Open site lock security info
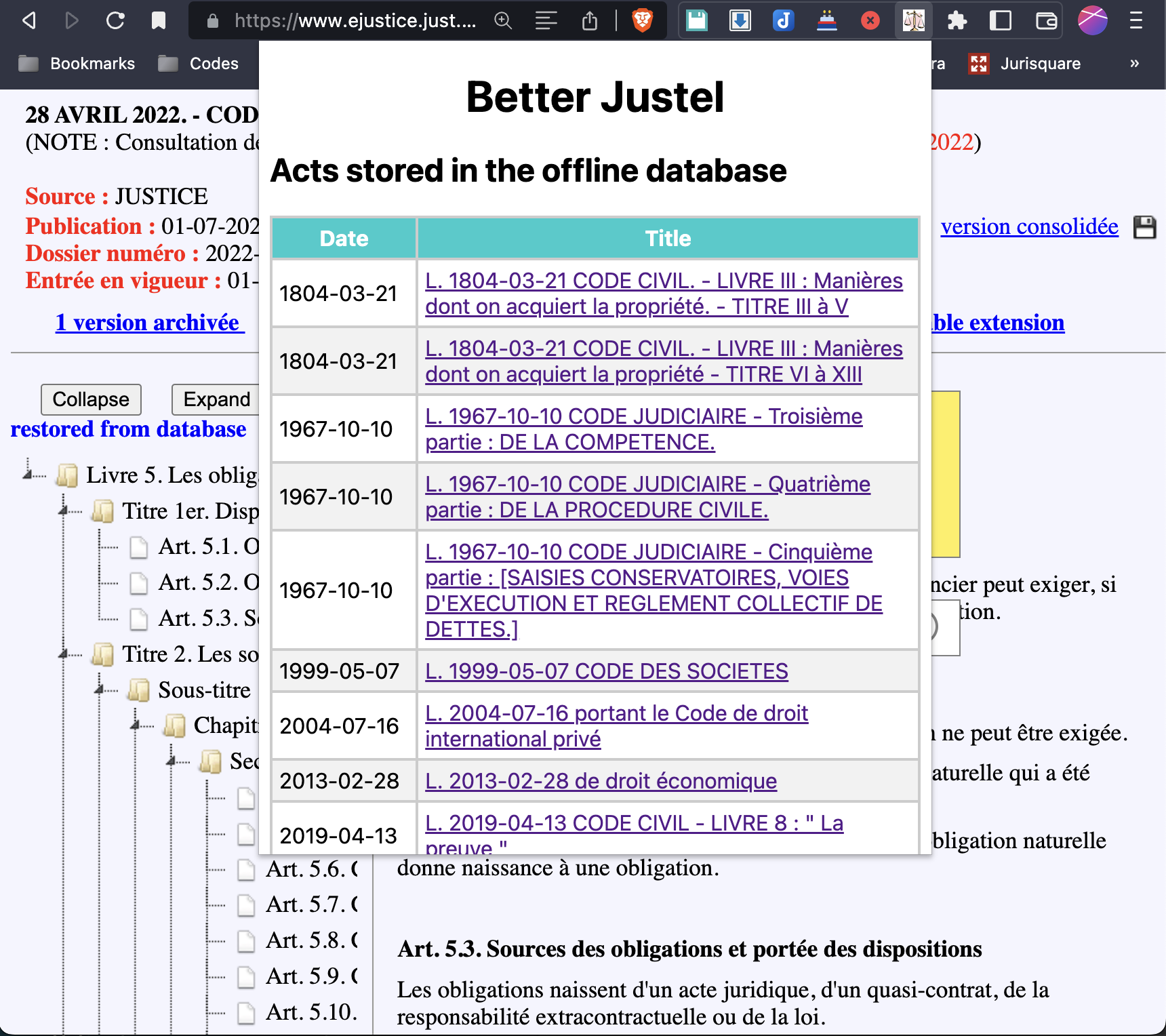Viewport: 1166px width, 1036px height. coord(212,21)
